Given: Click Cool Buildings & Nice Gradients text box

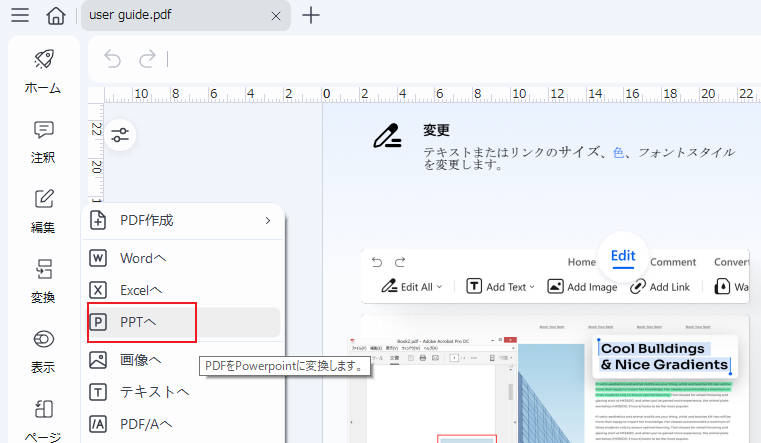Looking at the screenshot, I should (664, 357).
